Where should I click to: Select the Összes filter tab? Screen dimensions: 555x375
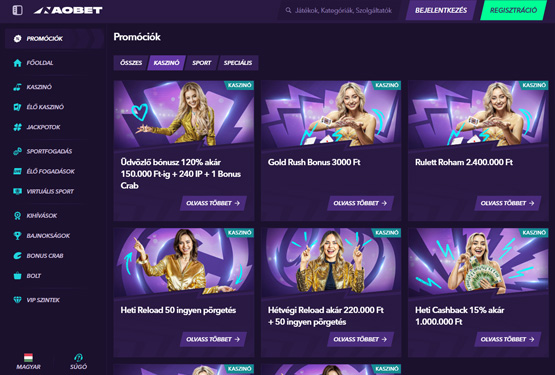(131, 63)
